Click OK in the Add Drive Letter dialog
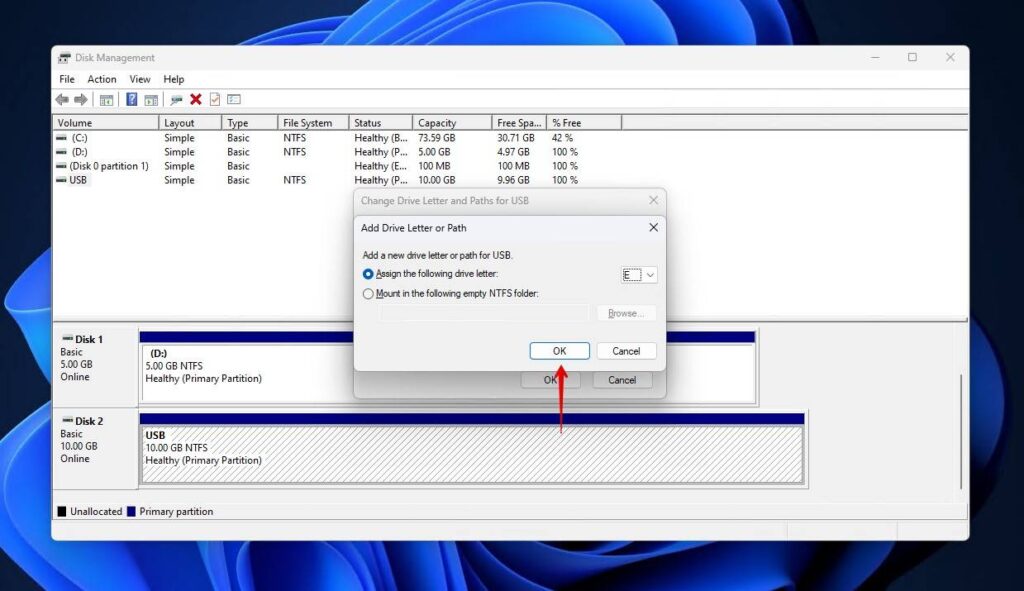 (x=558, y=350)
